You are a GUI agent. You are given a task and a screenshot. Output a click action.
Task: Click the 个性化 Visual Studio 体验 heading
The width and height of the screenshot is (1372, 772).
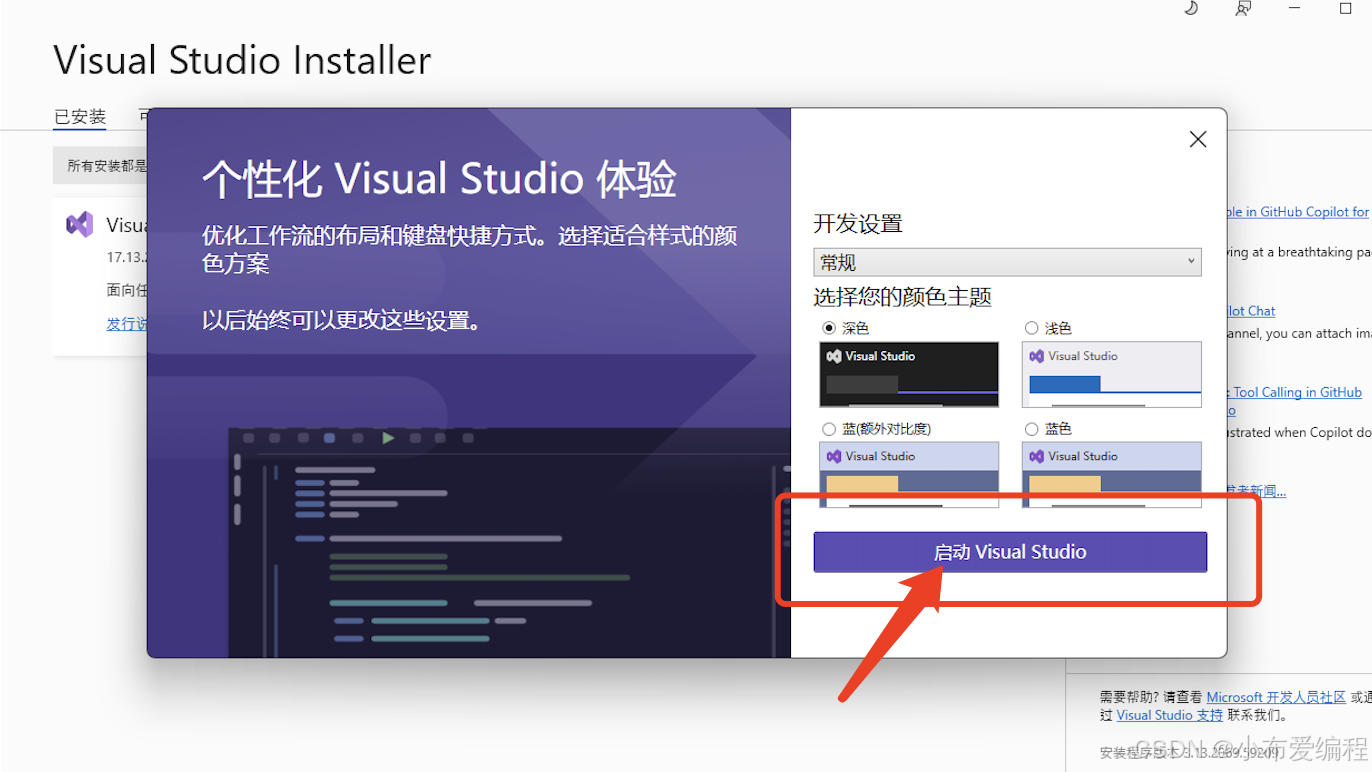pyautogui.click(x=440, y=180)
